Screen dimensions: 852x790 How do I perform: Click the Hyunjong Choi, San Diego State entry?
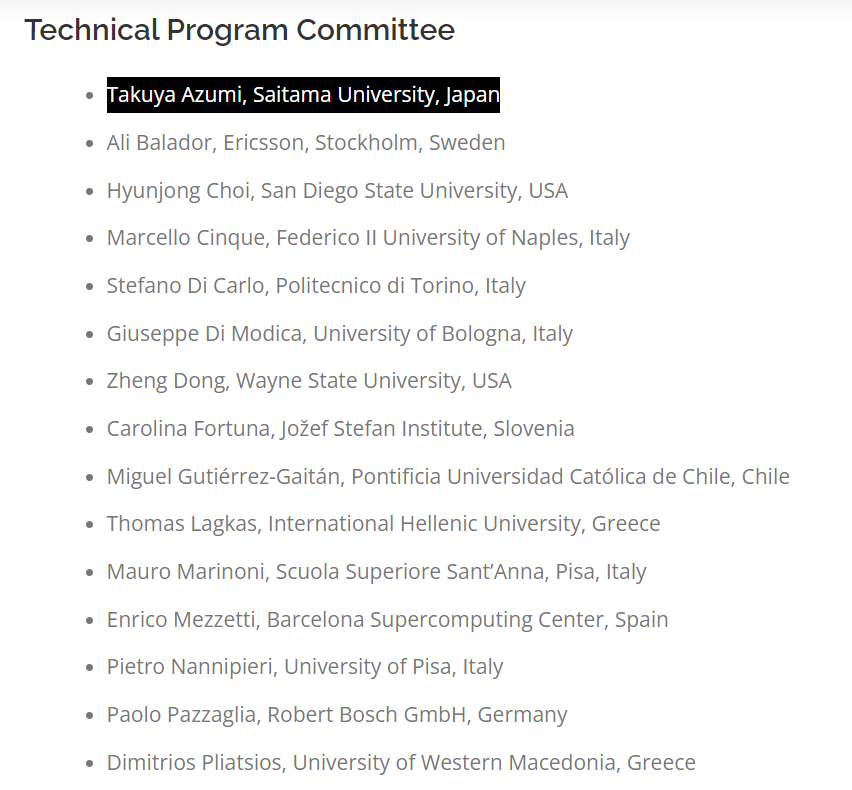[x=337, y=191]
